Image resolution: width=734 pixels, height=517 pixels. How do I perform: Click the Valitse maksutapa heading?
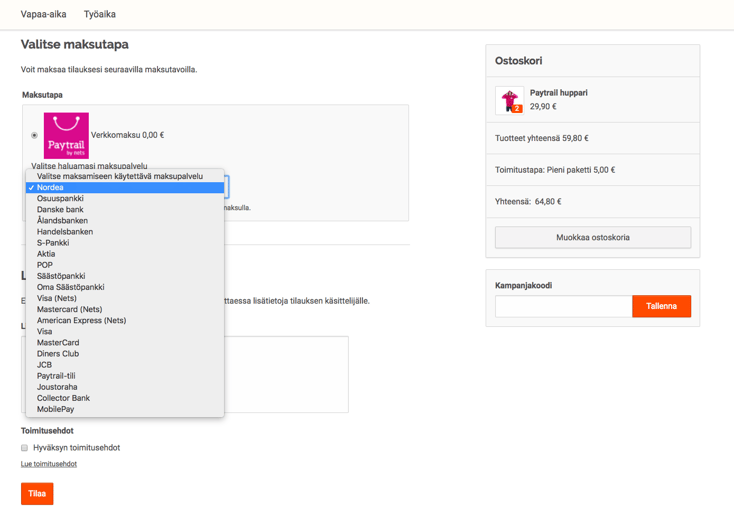74,44
